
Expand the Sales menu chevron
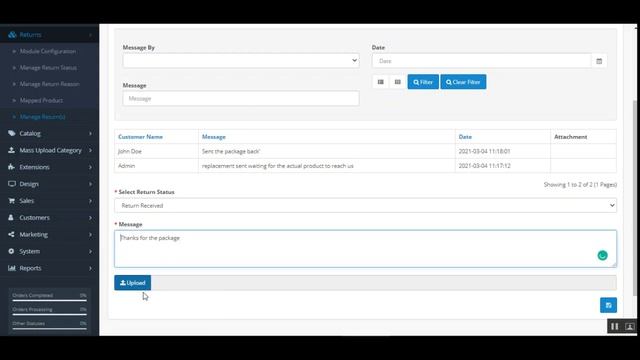(x=90, y=201)
